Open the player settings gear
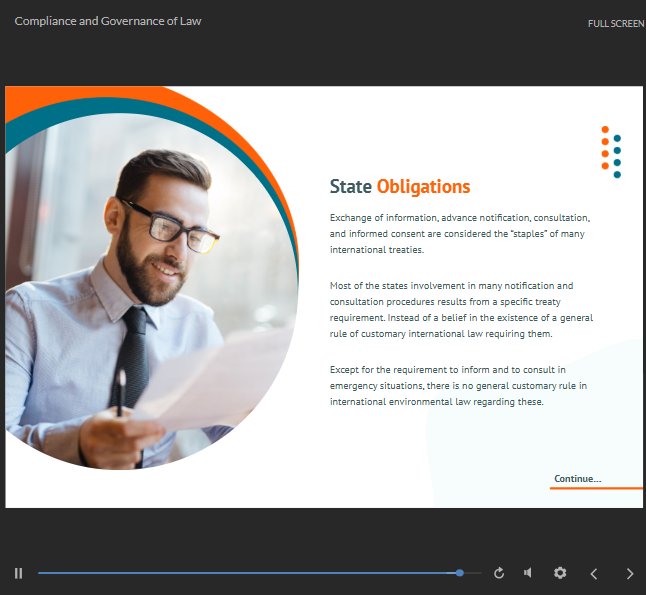 click(560, 573)
